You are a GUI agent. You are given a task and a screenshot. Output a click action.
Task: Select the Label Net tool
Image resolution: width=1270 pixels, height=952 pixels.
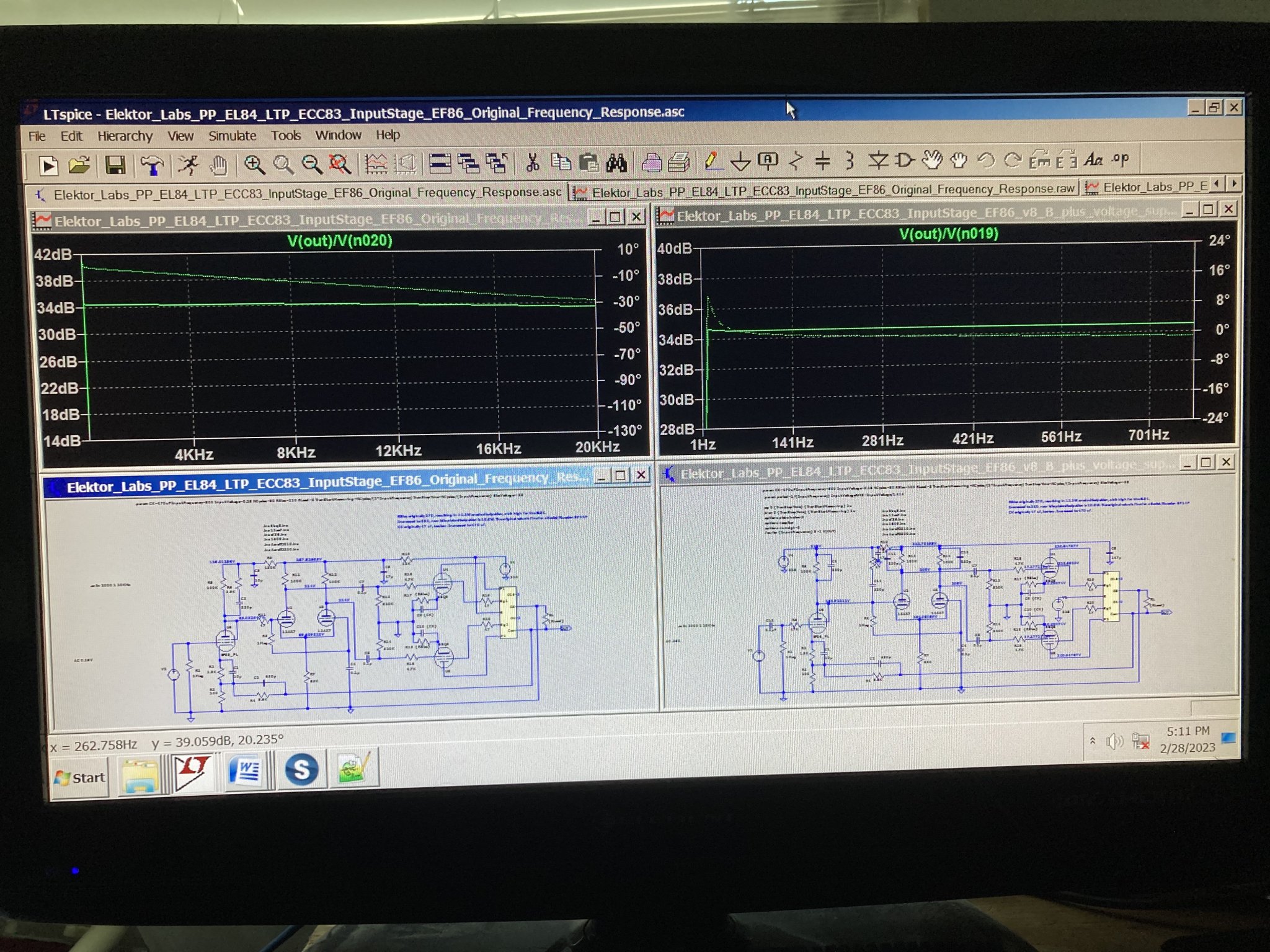tap(768, 161)
